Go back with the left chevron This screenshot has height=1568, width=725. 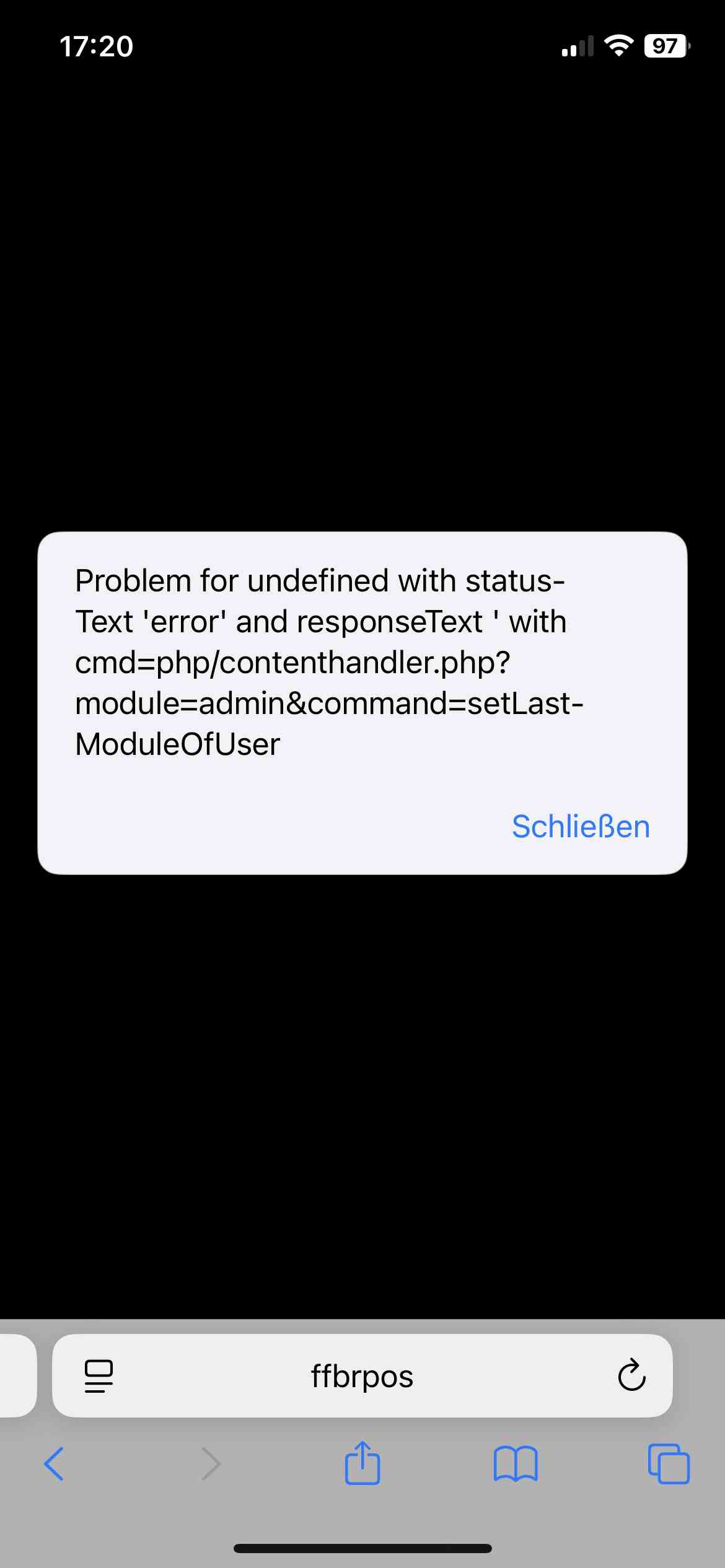click(x=54, y=1464)
